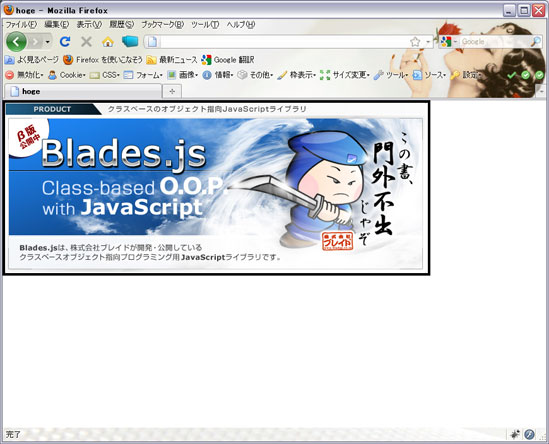Click the last green circle validation icon
The height and width of the screenshot is (444, 549).
[539, 75]
